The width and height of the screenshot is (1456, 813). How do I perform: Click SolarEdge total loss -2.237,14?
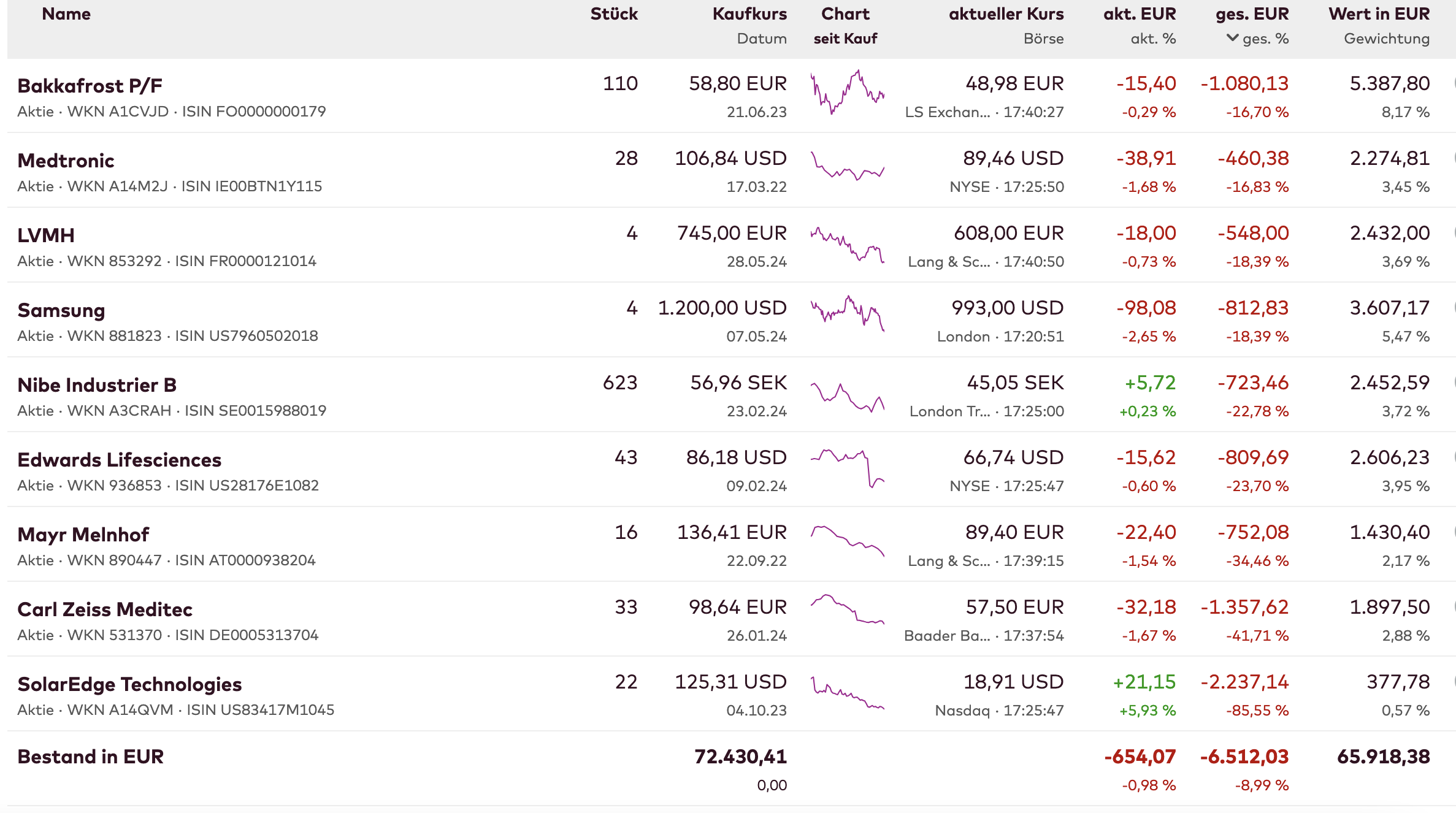pos(1244,682)
